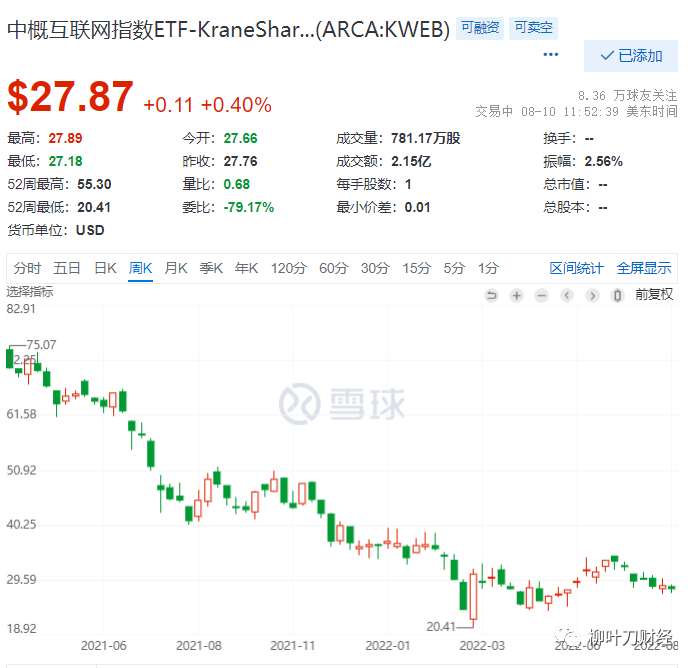Open the 月K chart tab
Image resolution: width=695 pixels, height=668 pixels.
pyautogui.click(x=176, y=268)
